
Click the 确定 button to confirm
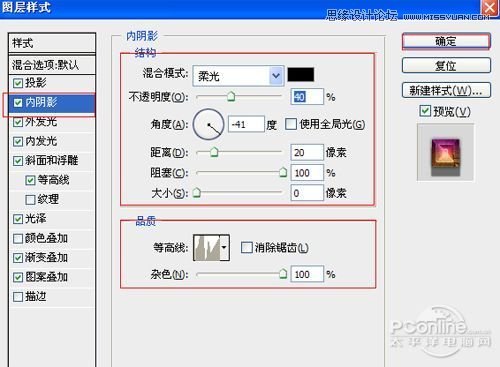tap(446, 41)
